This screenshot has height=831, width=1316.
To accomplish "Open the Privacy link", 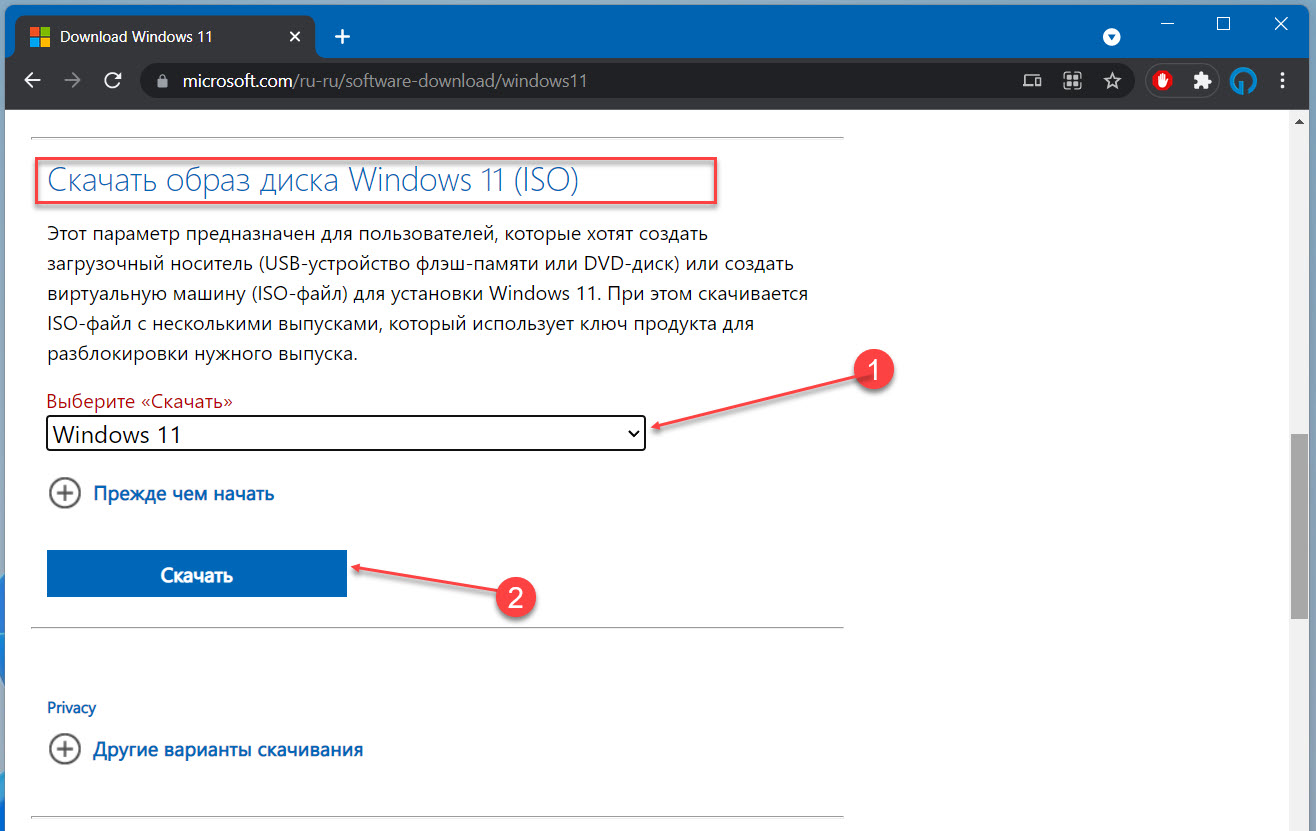I will [71, 708].
